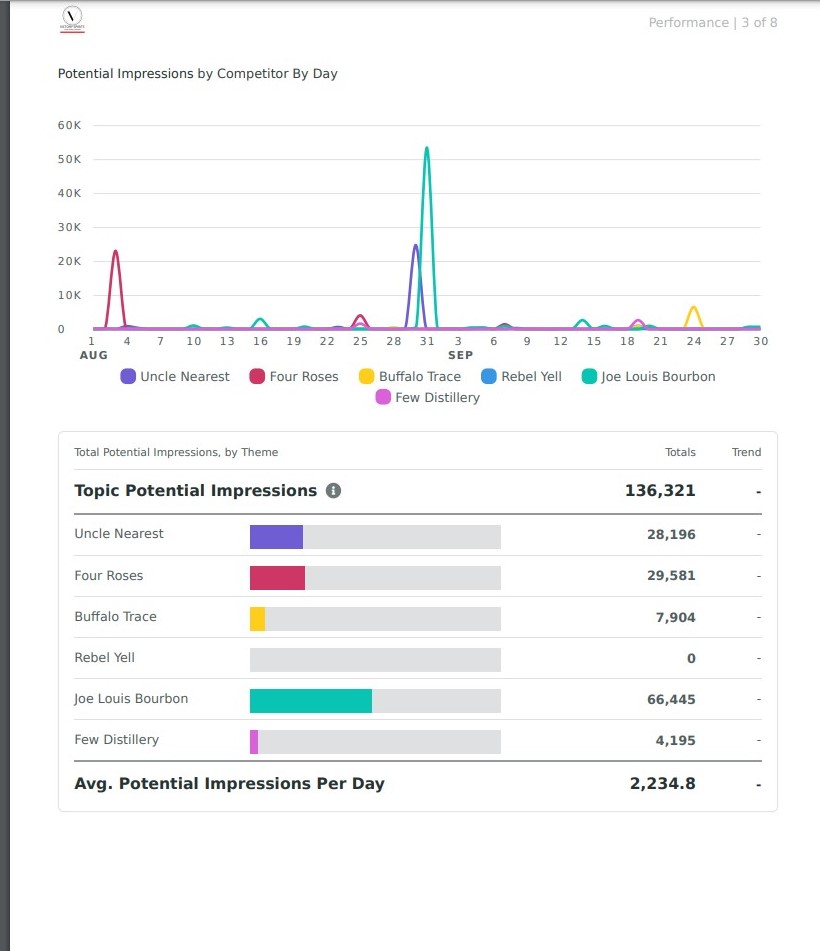Click the Avg. Potential Impressions Per Day label

coord(229,784)
